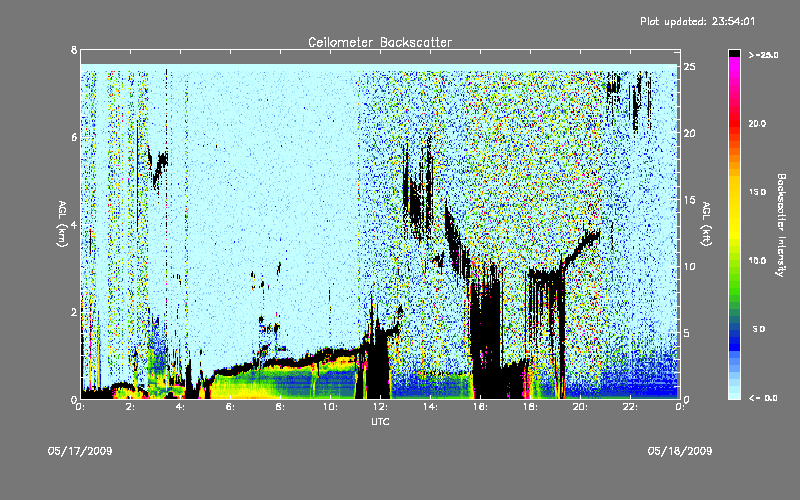Screen dimensions: 800x500
Task: Click the 20 kft tick on right axis
Action: [x=690, y=133]
